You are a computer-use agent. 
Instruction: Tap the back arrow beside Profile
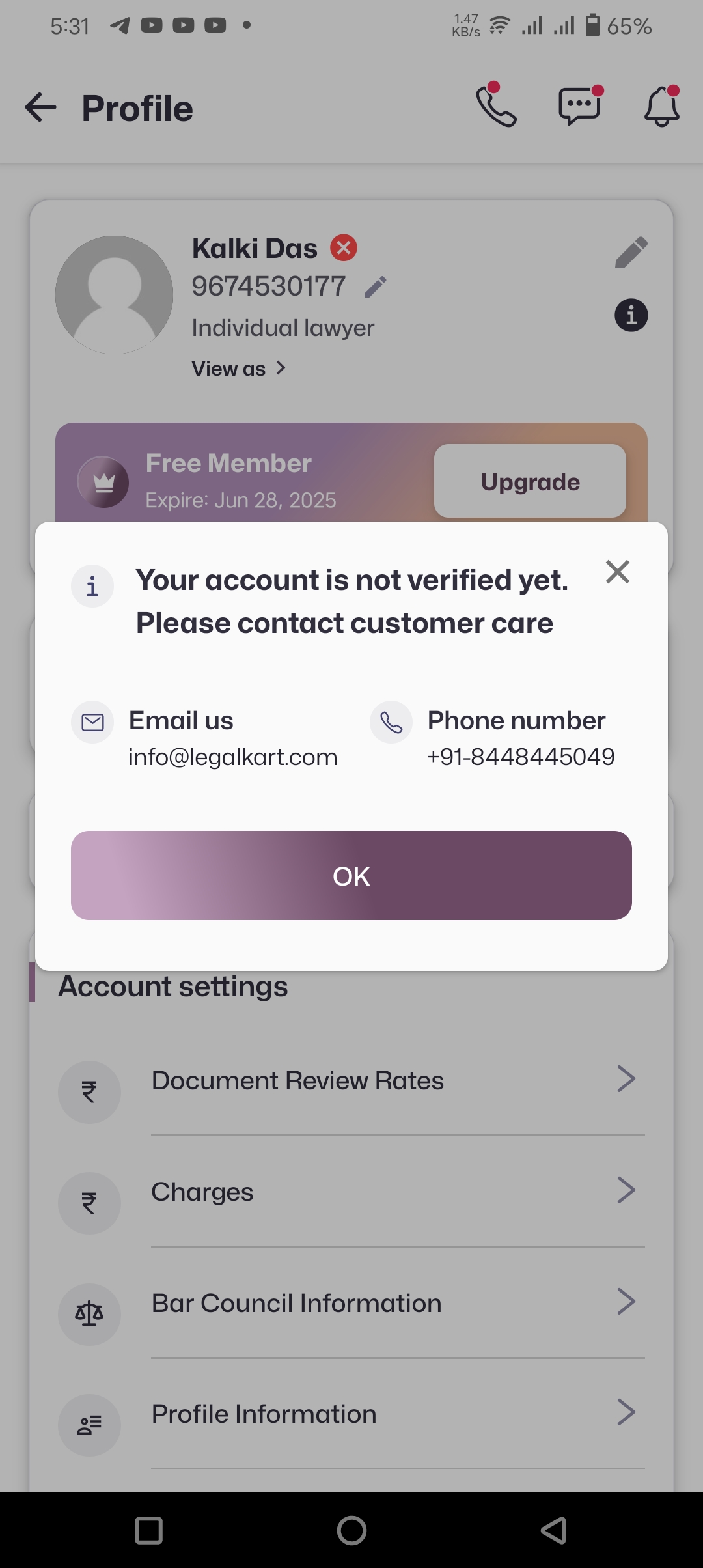[x=41, y=107]
